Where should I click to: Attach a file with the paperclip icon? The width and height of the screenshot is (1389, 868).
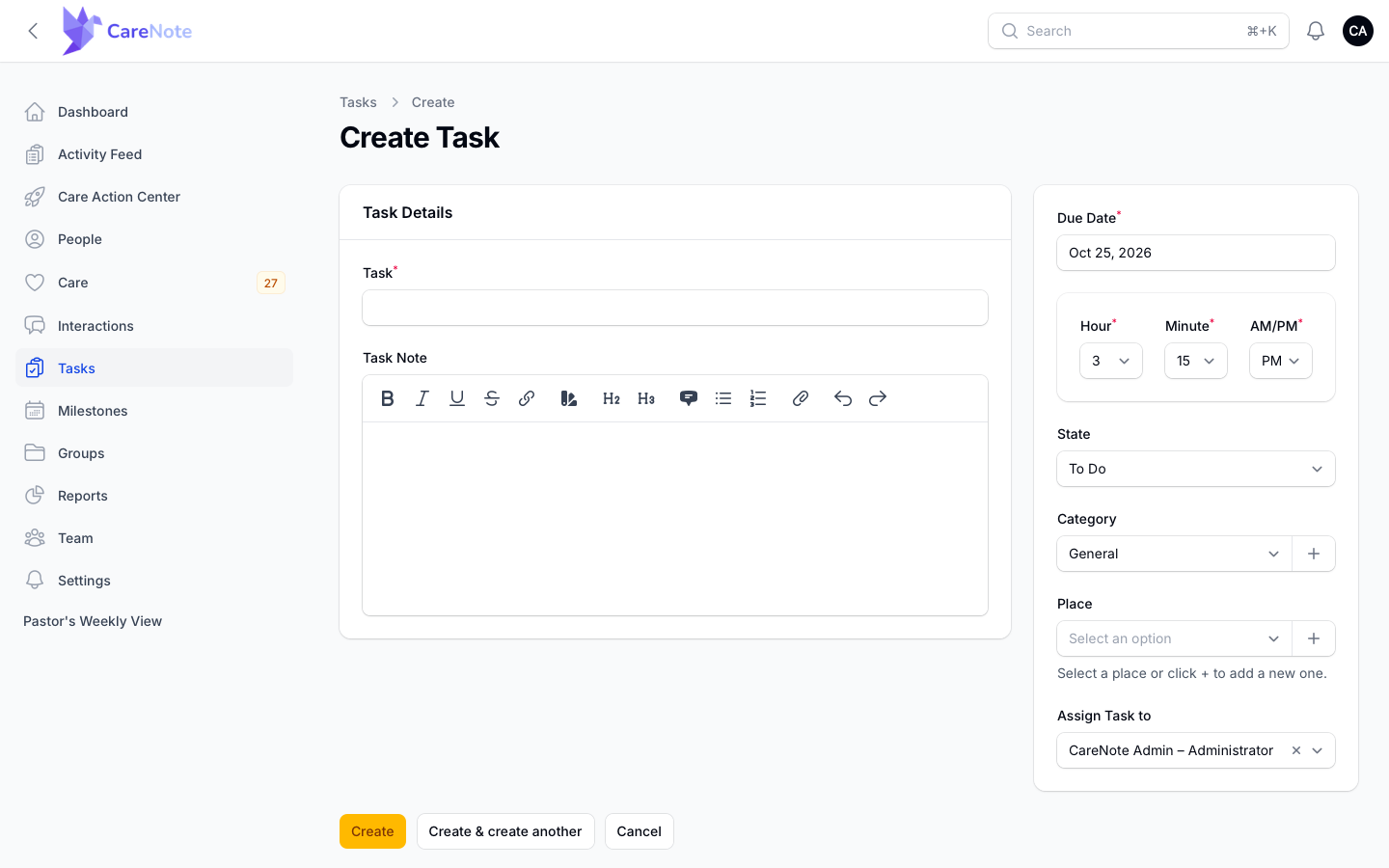click(801, 398)
